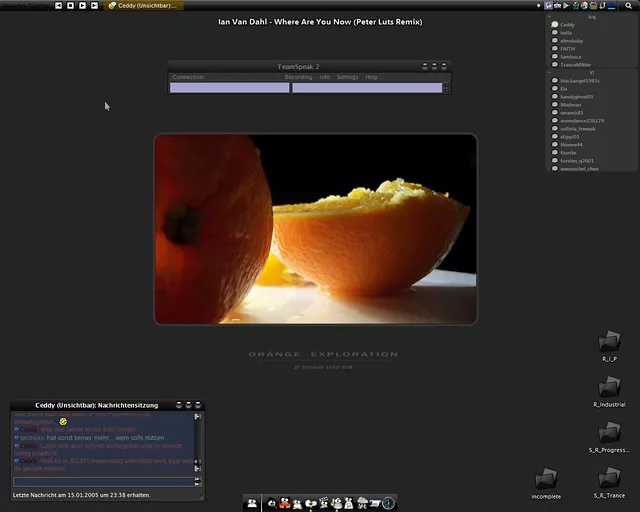This screenshot has height=512, width=640.
Task: Click the first penguin dock icon
Action: click(x=252, y=503)
